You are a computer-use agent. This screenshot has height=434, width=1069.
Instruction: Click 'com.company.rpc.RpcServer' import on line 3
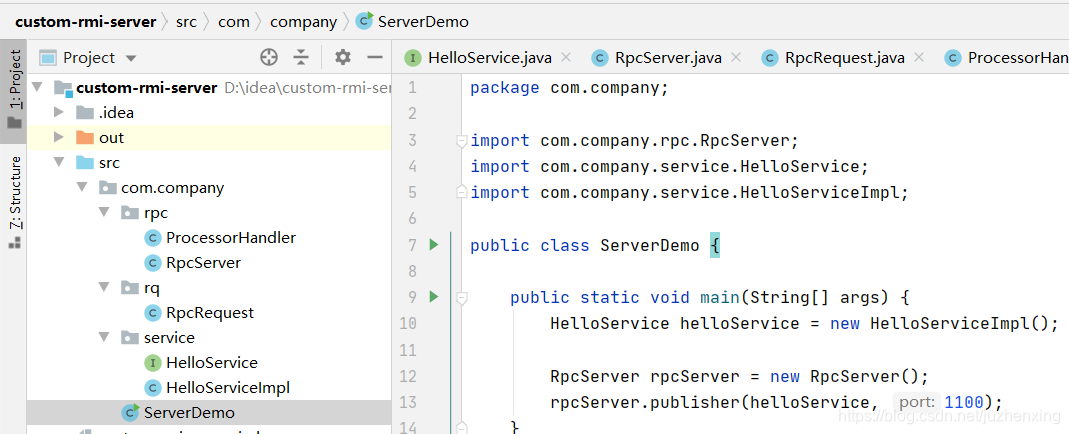[x=664, y=140]
